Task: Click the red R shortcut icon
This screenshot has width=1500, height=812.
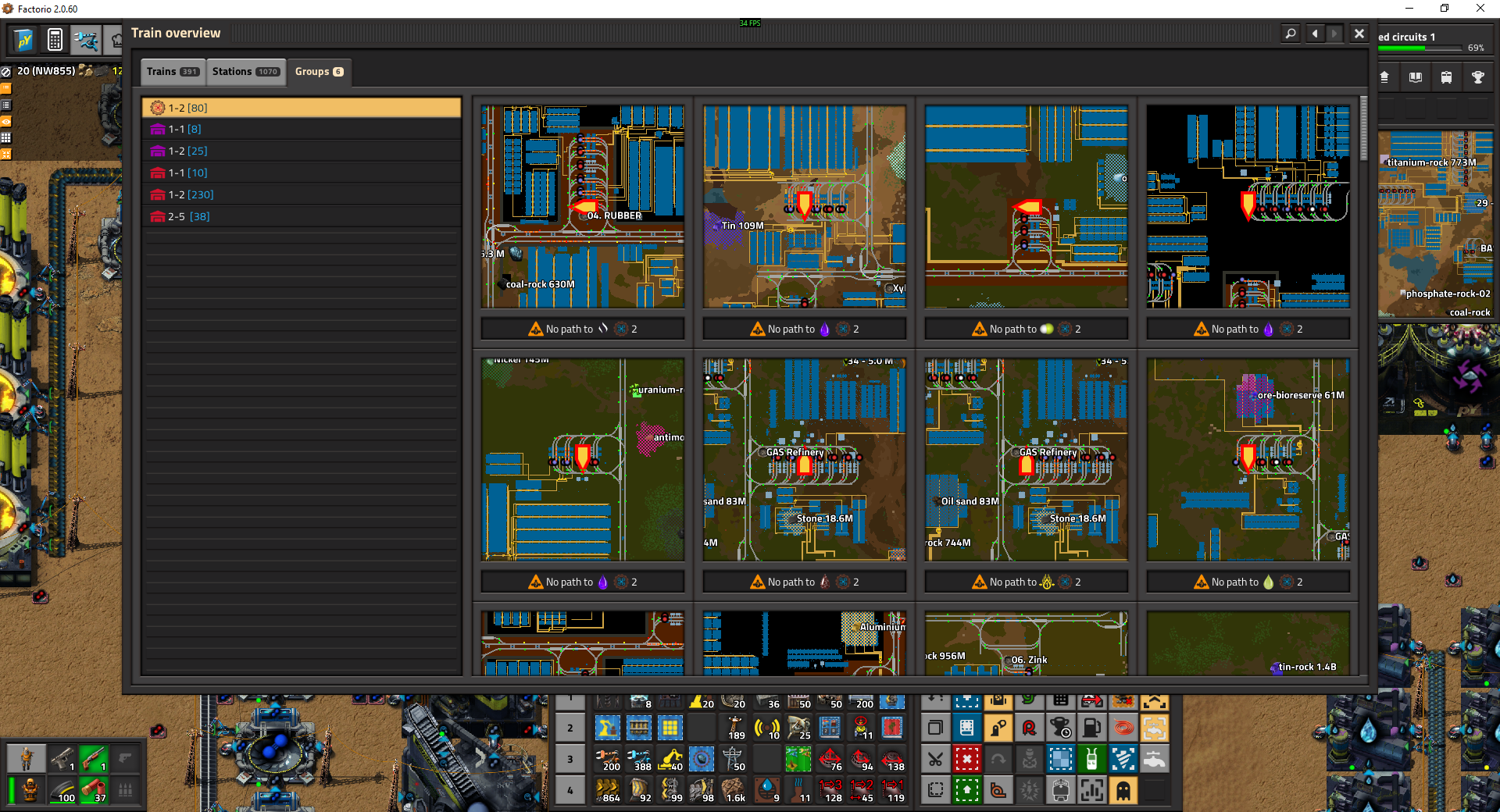Action: (x=1029, y=728)
